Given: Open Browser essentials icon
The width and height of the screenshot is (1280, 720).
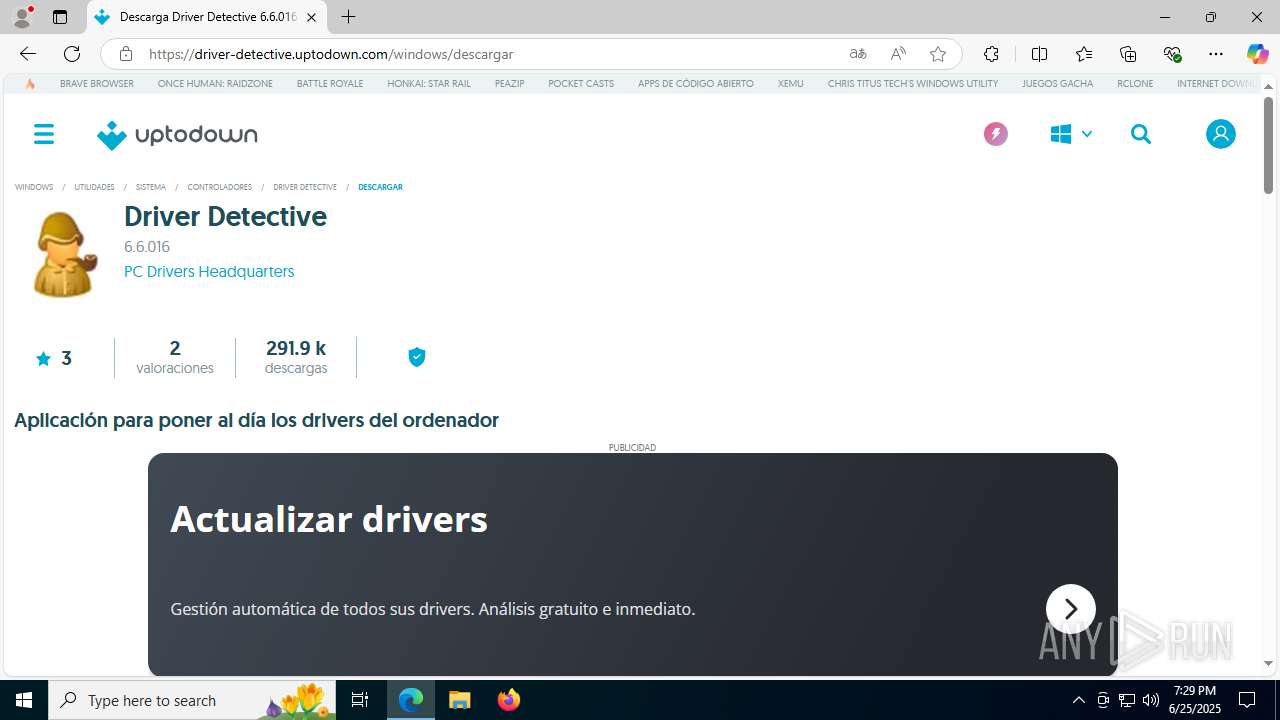Looking at the screenshot, I should tap(1172, 54).
